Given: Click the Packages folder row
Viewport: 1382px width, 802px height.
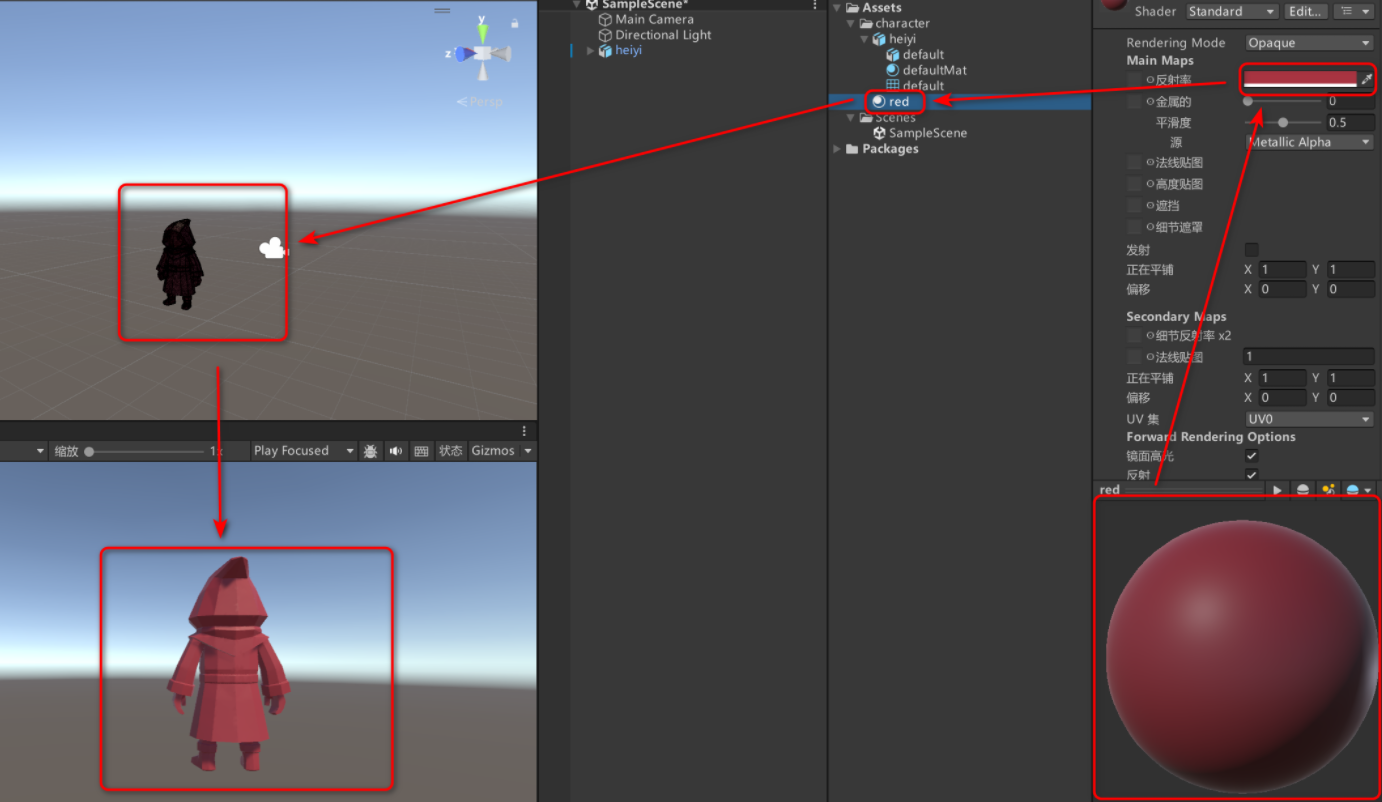Looking at the screenshot, I should tap(960, 149).
